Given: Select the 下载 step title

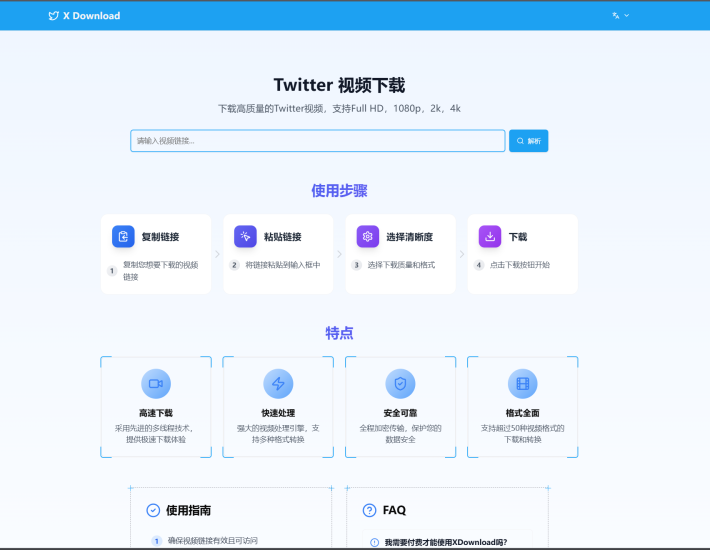Looking at the screenshot, I should (x=518, y=237).
